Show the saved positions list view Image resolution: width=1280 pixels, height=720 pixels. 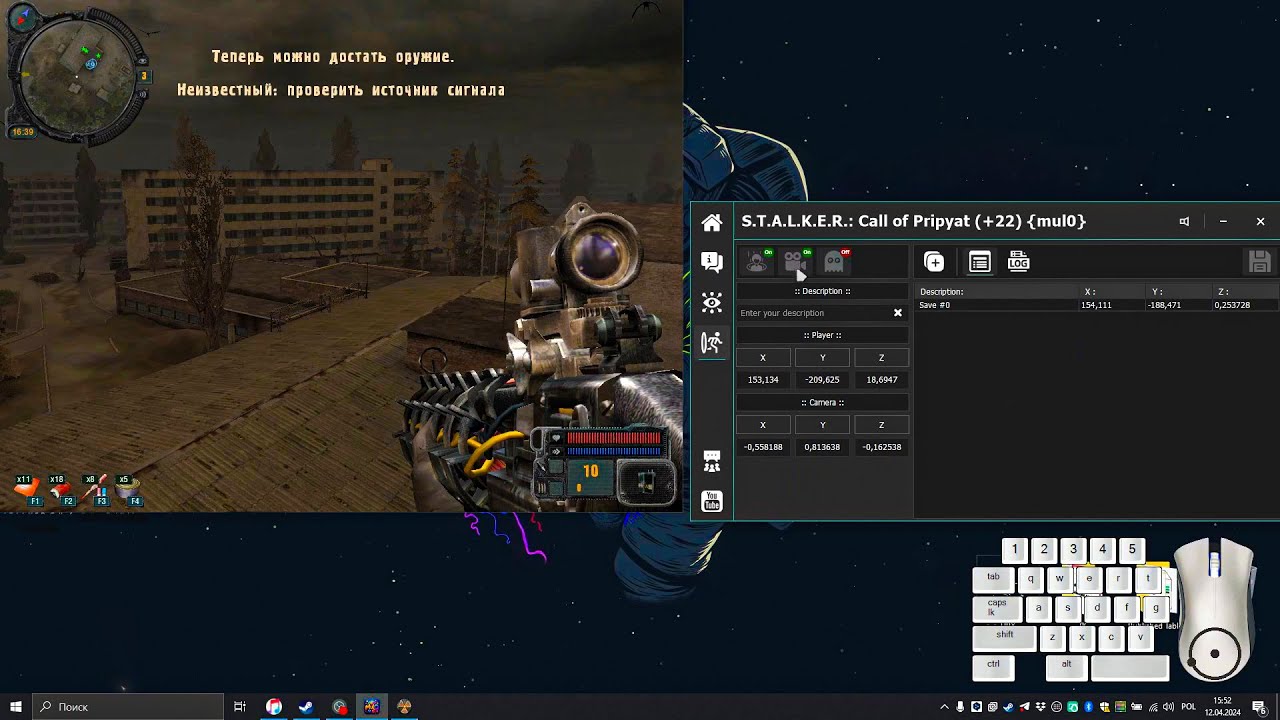pos(980,262)
